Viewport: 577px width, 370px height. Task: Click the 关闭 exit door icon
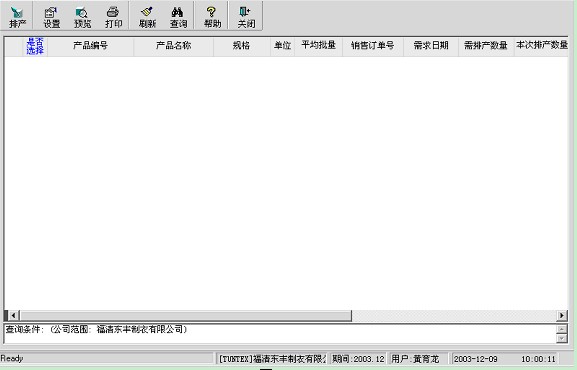(x=246, y=17)
